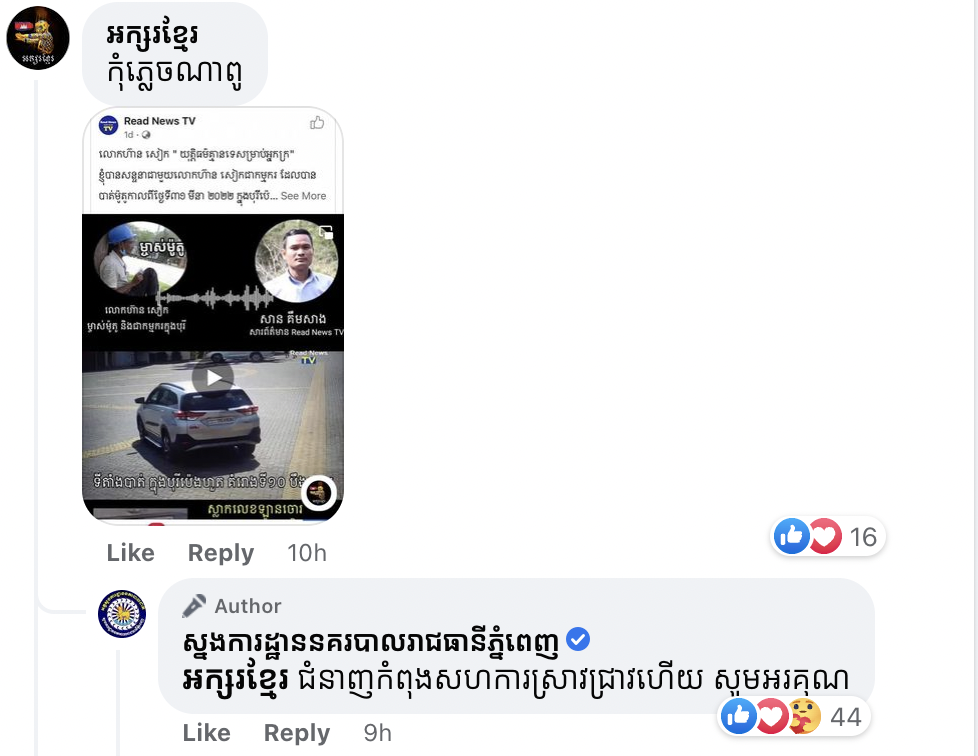
Task: Click heart reaction icon beside count 16
Action: (x=826, y=536)
